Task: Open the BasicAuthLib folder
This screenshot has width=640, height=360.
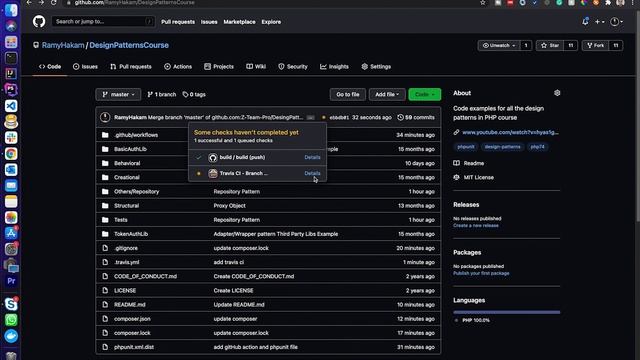Action: [130, 149]
